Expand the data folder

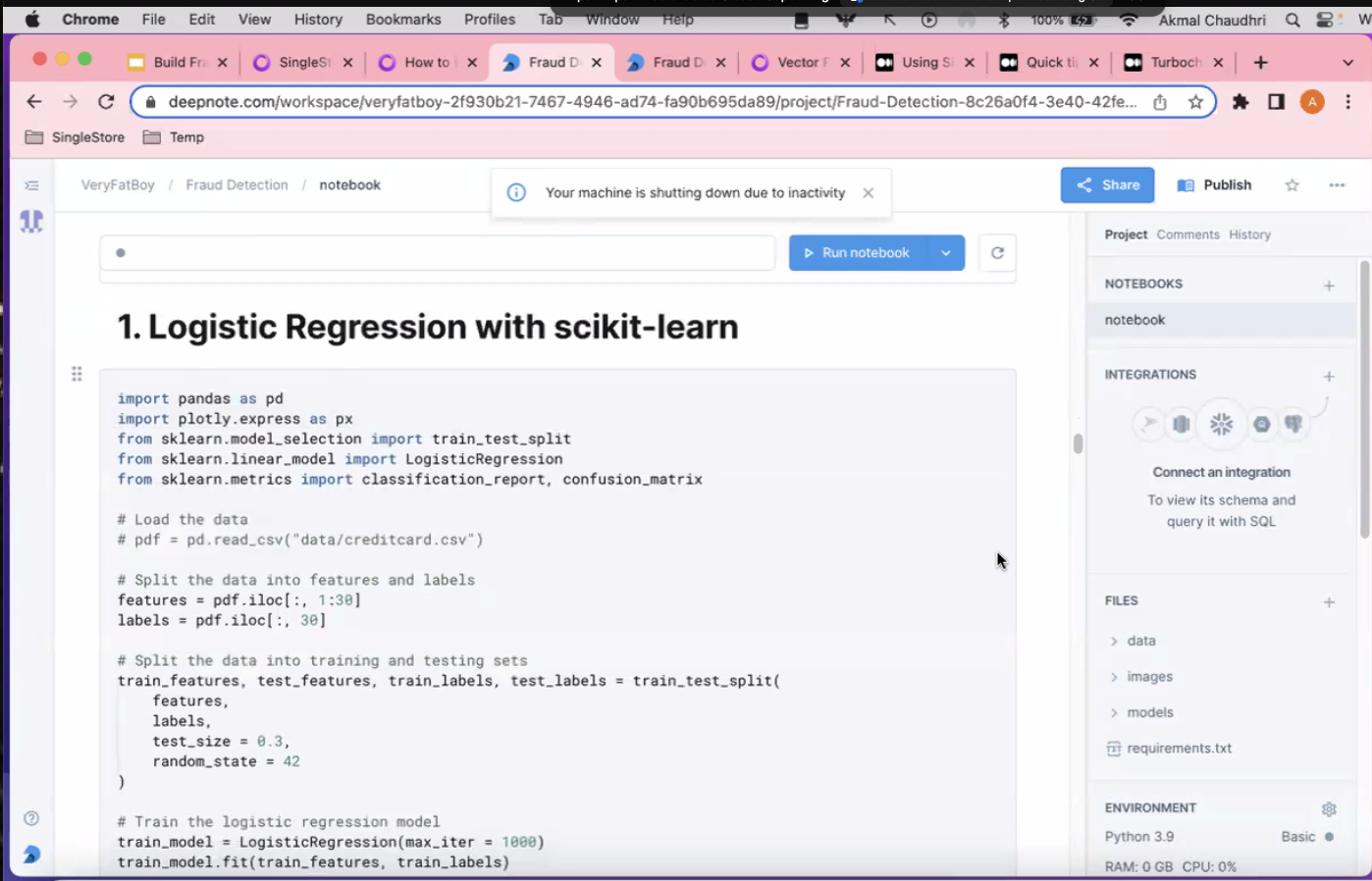coord(1139,641)
